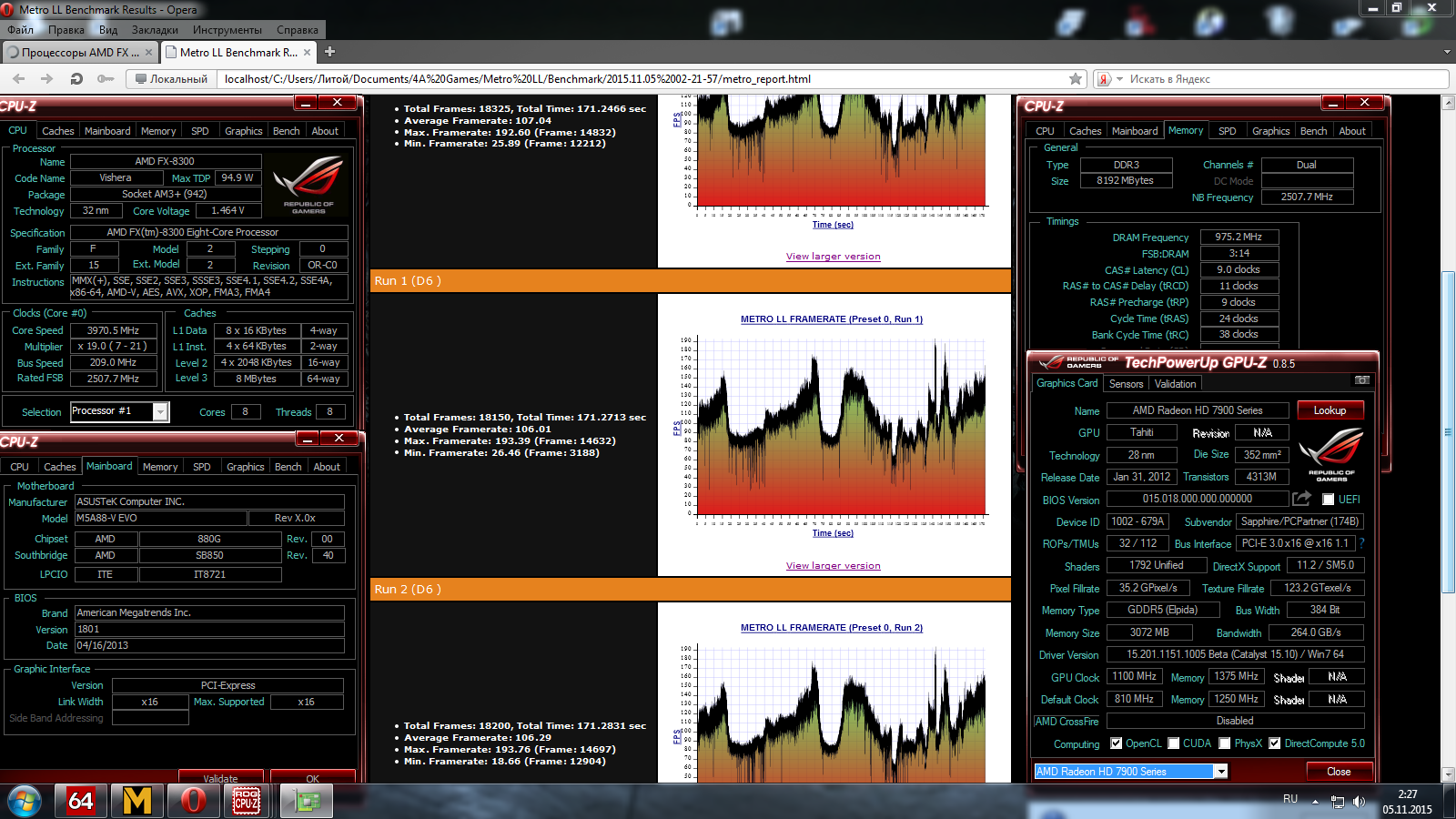Toggle the DirectCompute 5.0 checkbox
This screenshot has height=819, width=1456.
1275,743
